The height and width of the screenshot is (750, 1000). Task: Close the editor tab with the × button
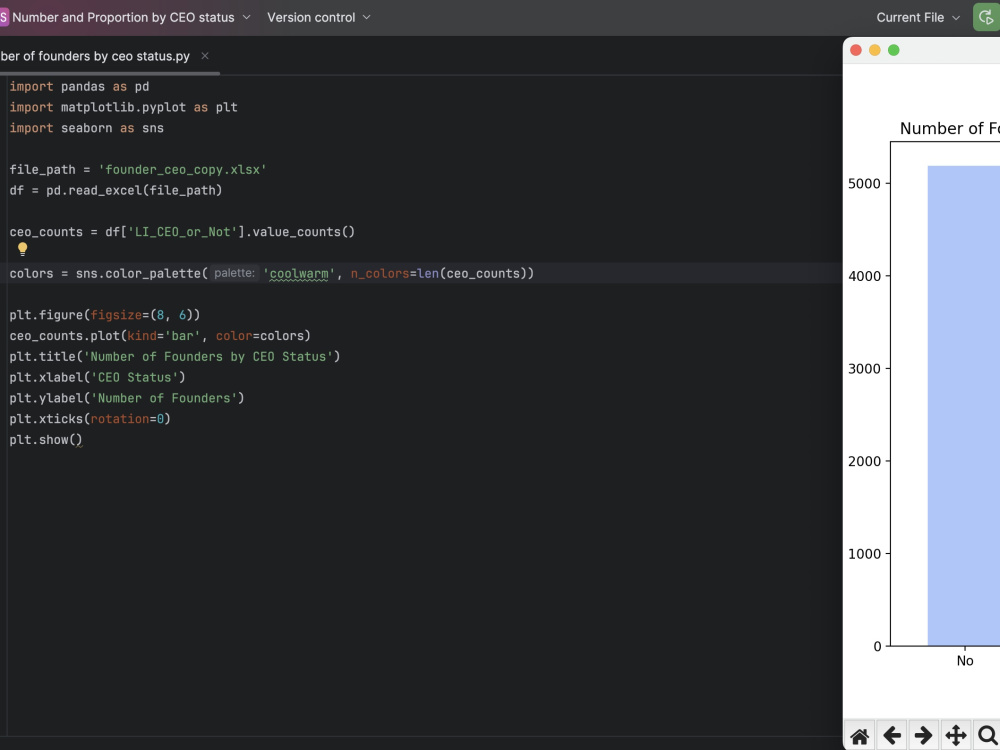(204, 56)
